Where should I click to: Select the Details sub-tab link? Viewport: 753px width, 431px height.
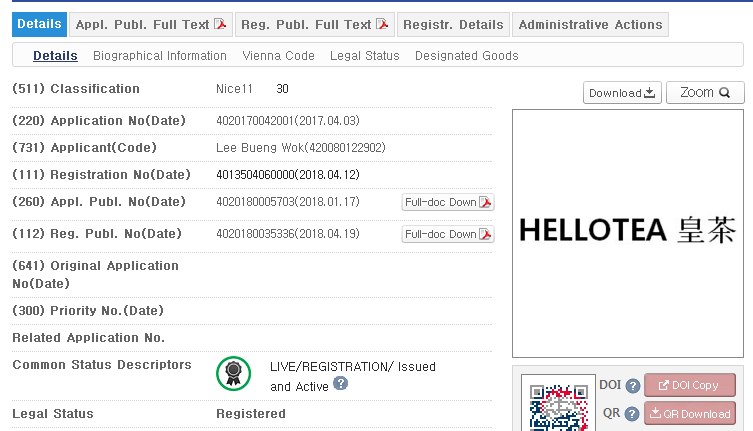[x=55, y=56]
